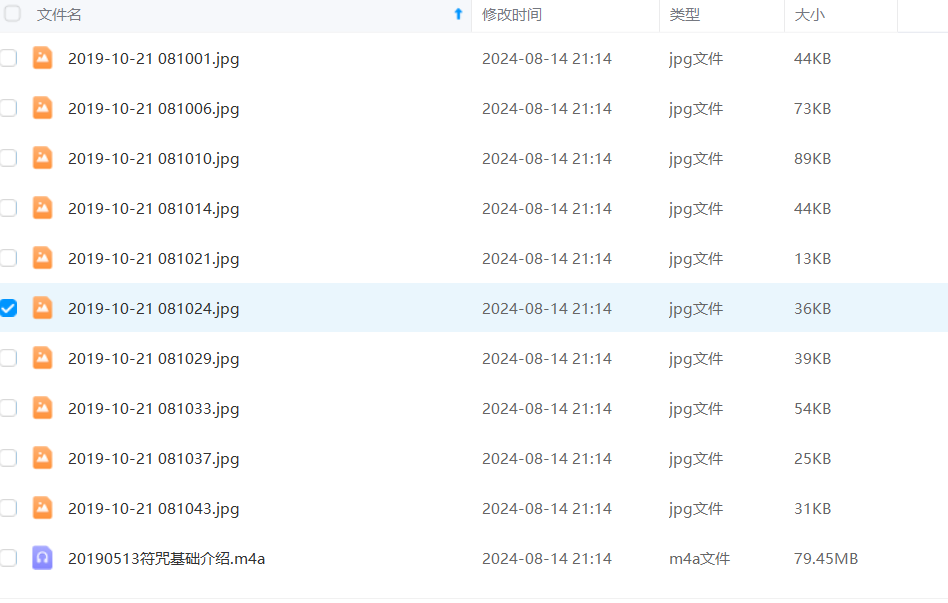The width and height of the screenshot is (948, 603).
Task: Open file name 2019-10-21 081033.jpg
Action: [153, 408]
